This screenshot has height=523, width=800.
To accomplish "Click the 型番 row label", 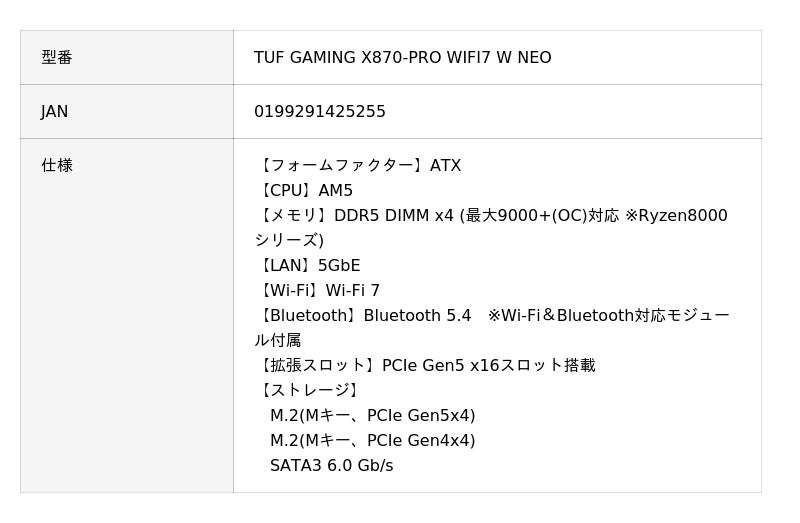I will point(57,58).
